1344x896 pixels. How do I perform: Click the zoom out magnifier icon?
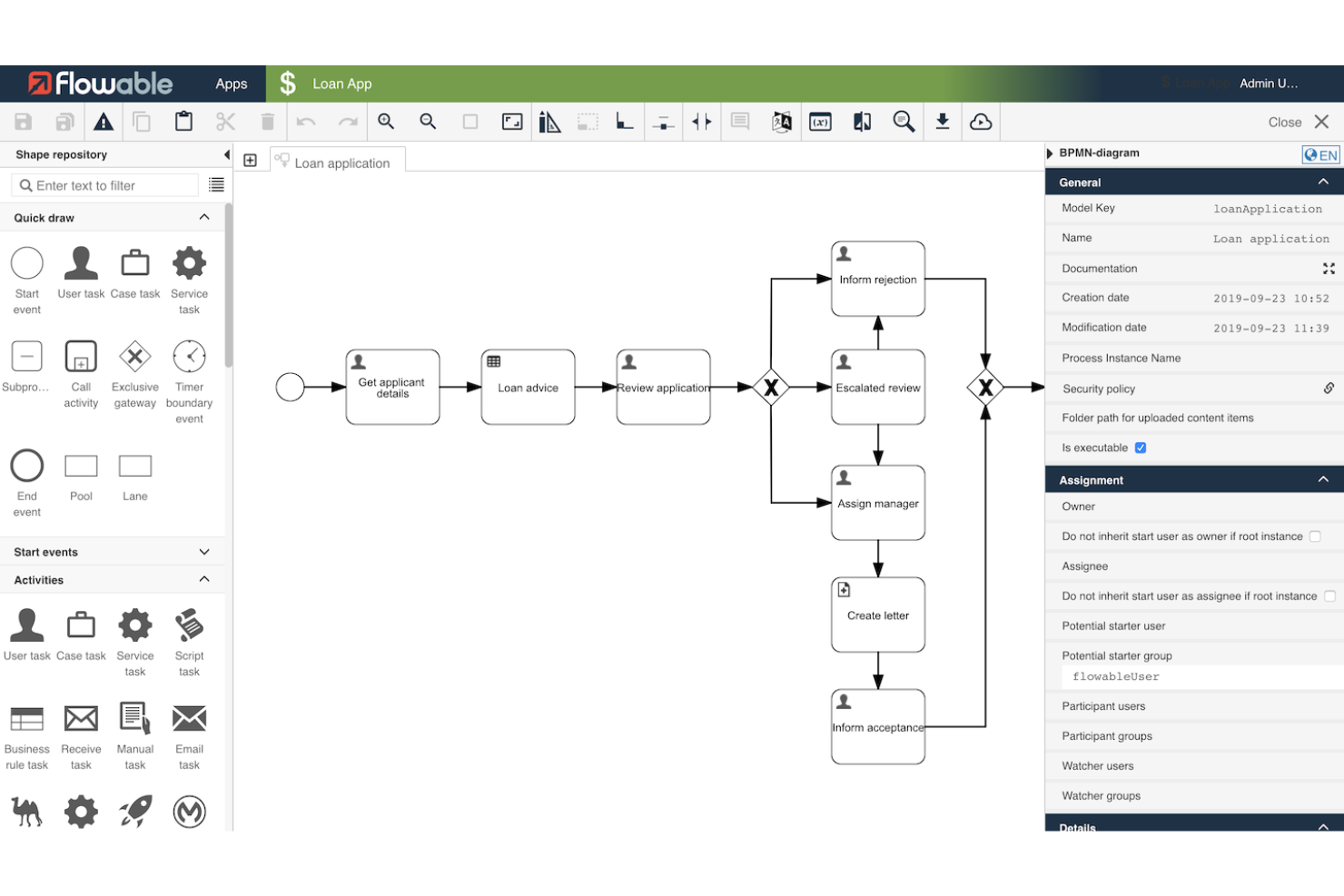(428, 122)
